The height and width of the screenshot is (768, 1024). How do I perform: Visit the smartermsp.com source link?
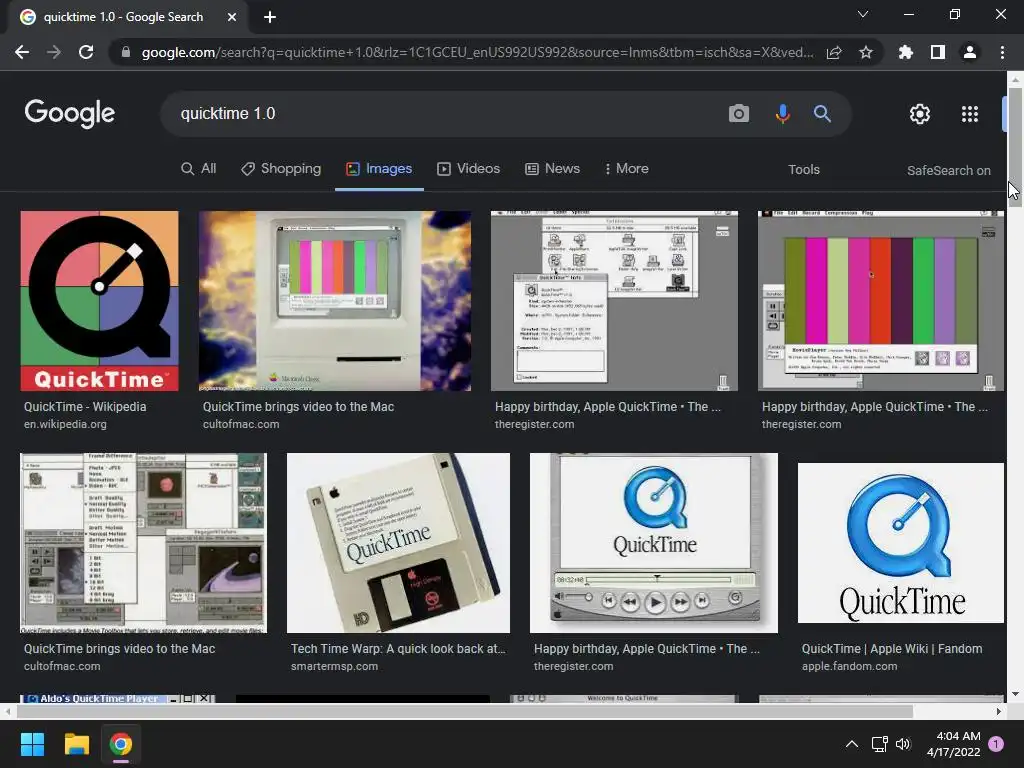tap(334, 667)
